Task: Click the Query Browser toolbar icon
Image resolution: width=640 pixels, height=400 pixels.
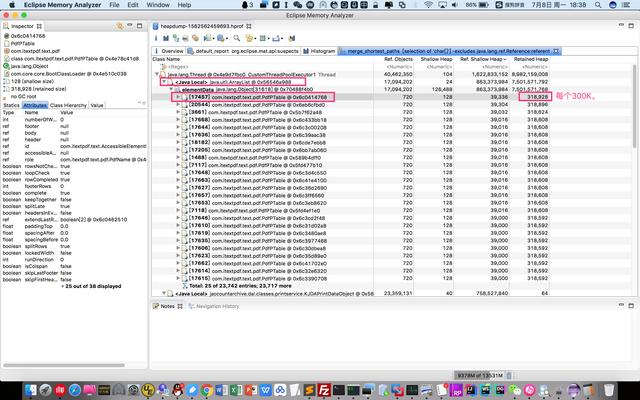Action: 220,38
